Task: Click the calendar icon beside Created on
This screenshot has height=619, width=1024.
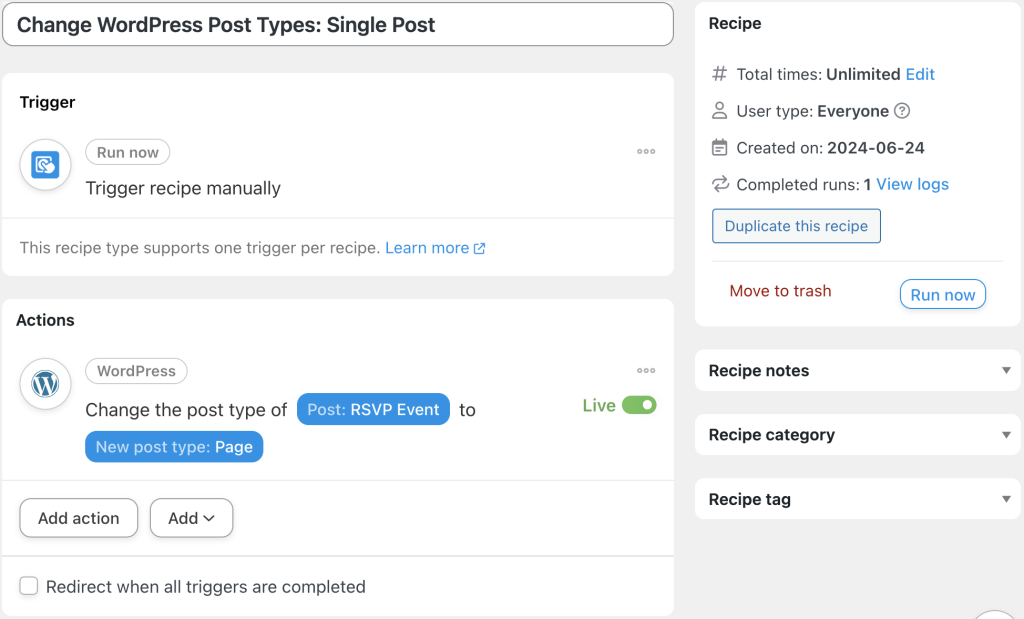Action: pos(718,147)
